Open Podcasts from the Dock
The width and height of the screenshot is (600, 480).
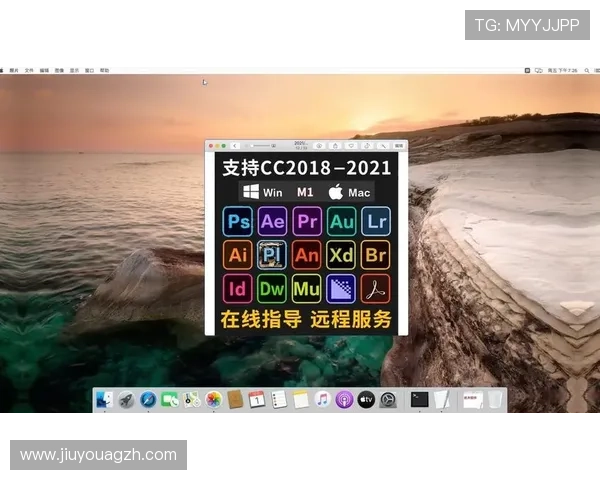pos(344,400)
